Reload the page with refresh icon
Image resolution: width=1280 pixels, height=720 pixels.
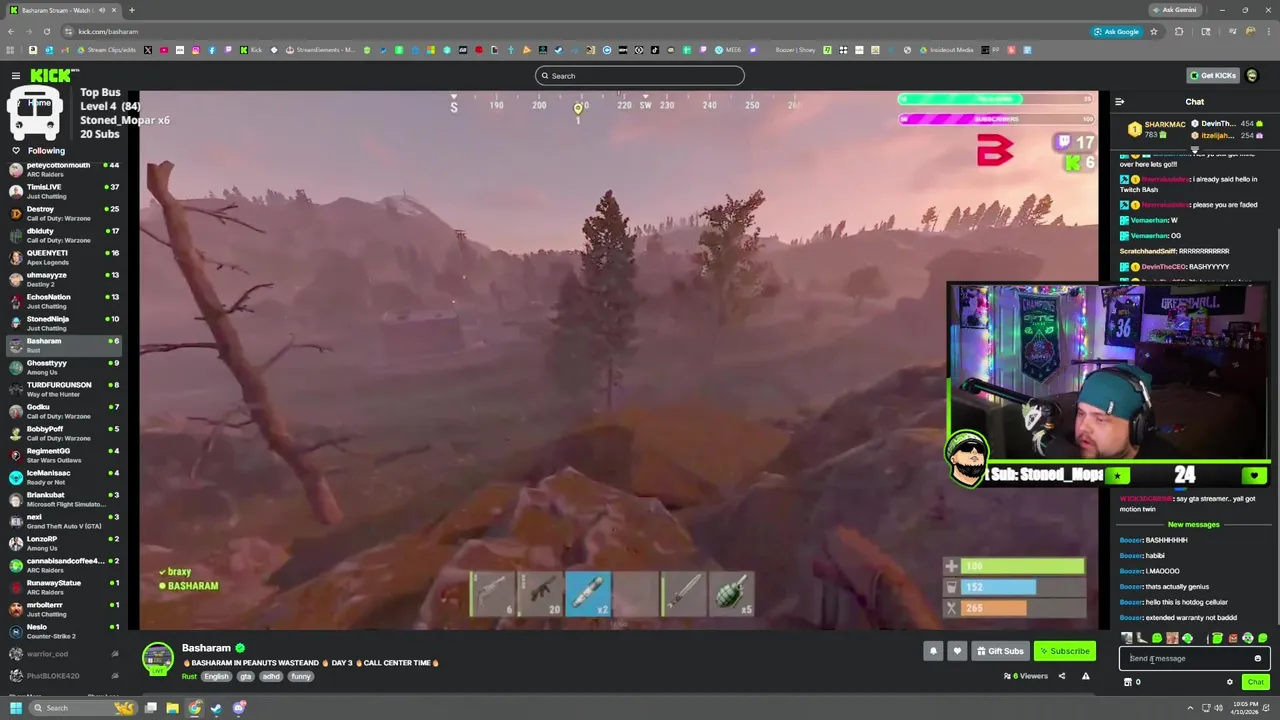tap(47, 32)
